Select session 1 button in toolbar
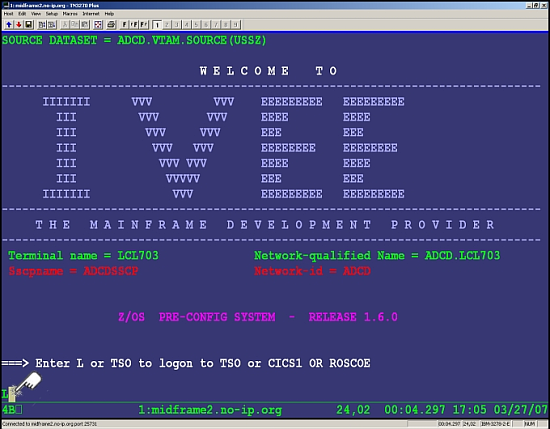This screenshot has height=429, width=550. pyautogui.click(x=157, y=25)
